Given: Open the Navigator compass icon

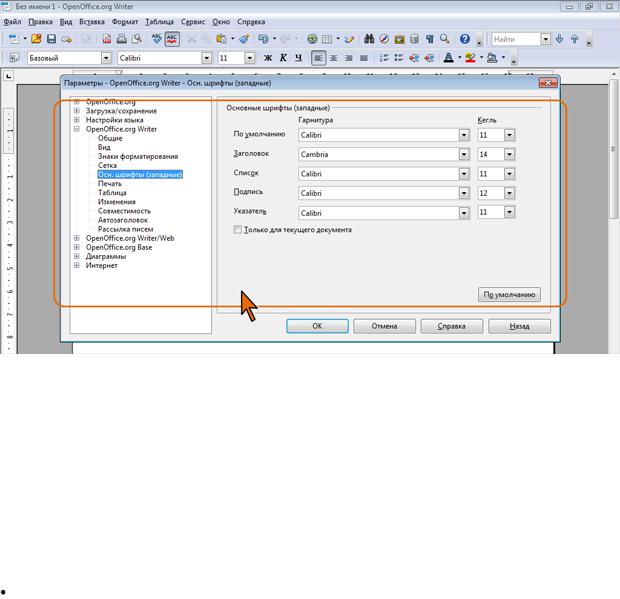Looking at the screenshot, I should (x=384, y=39).
